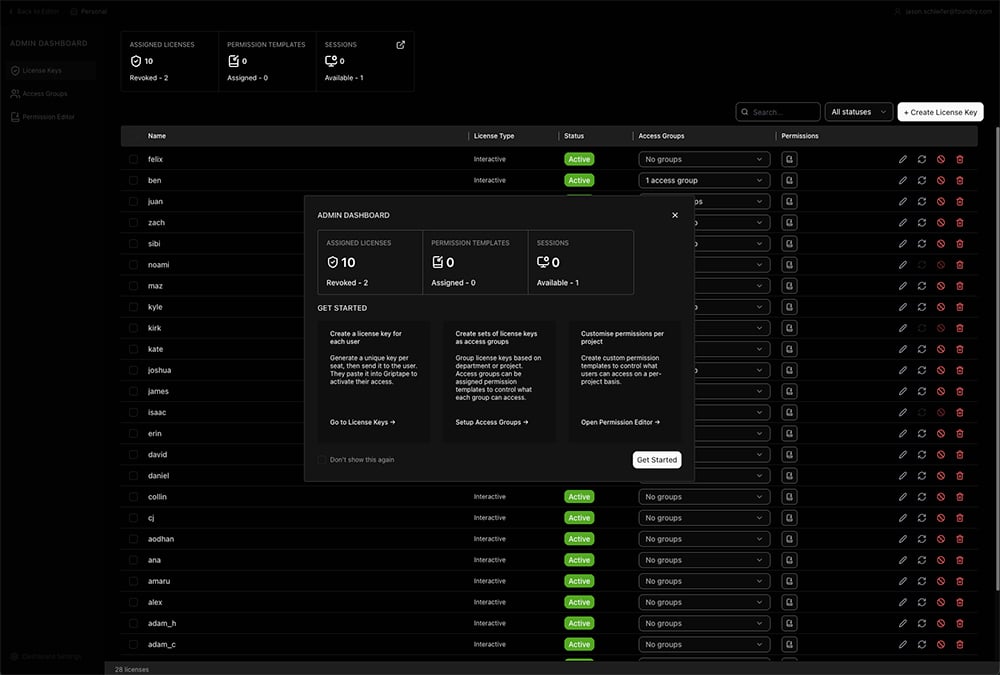Open collin's No groups dropdown
Image resolution: width=1000 pixels, height=675 pixels.
tap(704, 497)
